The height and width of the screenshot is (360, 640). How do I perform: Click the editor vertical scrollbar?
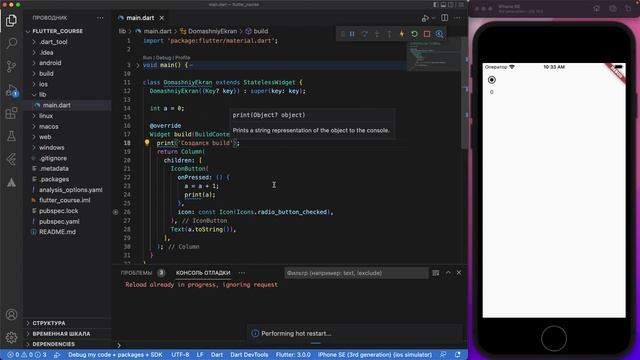[x=464, y=94]
